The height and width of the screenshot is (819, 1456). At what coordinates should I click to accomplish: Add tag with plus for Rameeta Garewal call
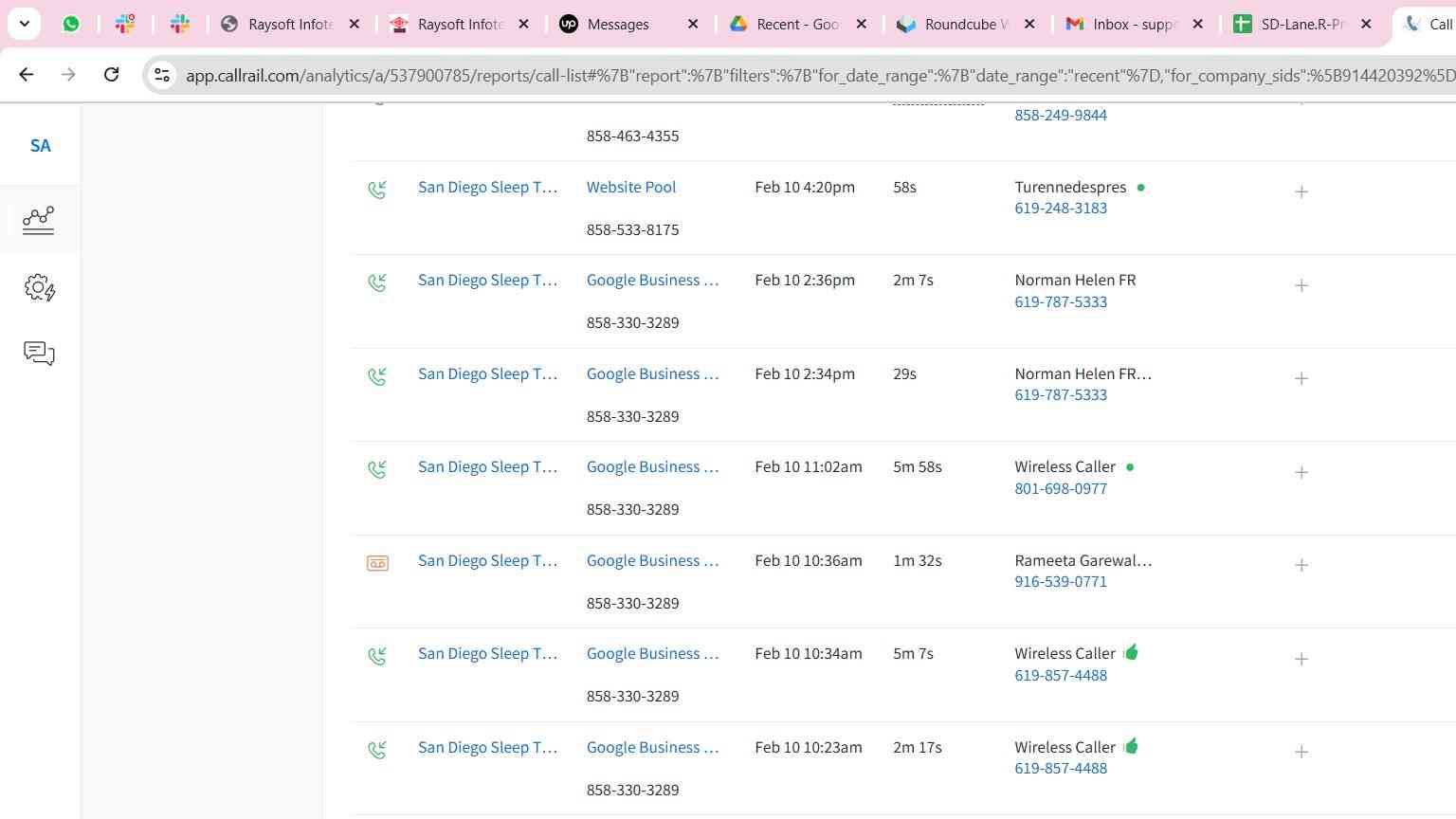[1301, 565]
